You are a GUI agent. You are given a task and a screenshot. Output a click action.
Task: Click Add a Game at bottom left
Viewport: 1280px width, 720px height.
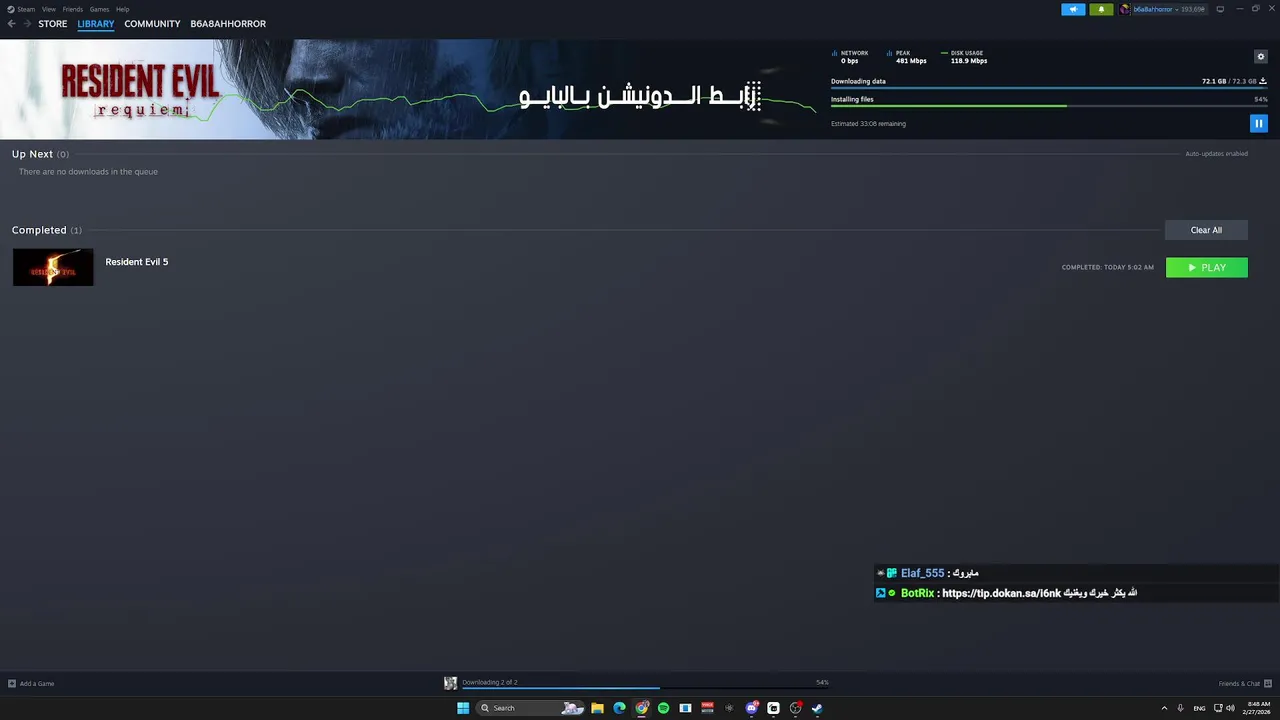31,683
